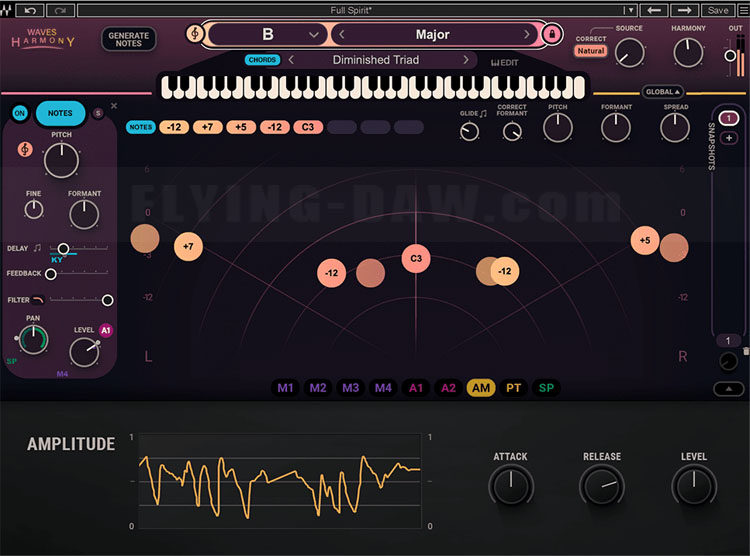Image resolution: width=750 pixels, height=556 pixels.
Task: Delete snapshot with trash icon
Action: click(x=746, y=351)
